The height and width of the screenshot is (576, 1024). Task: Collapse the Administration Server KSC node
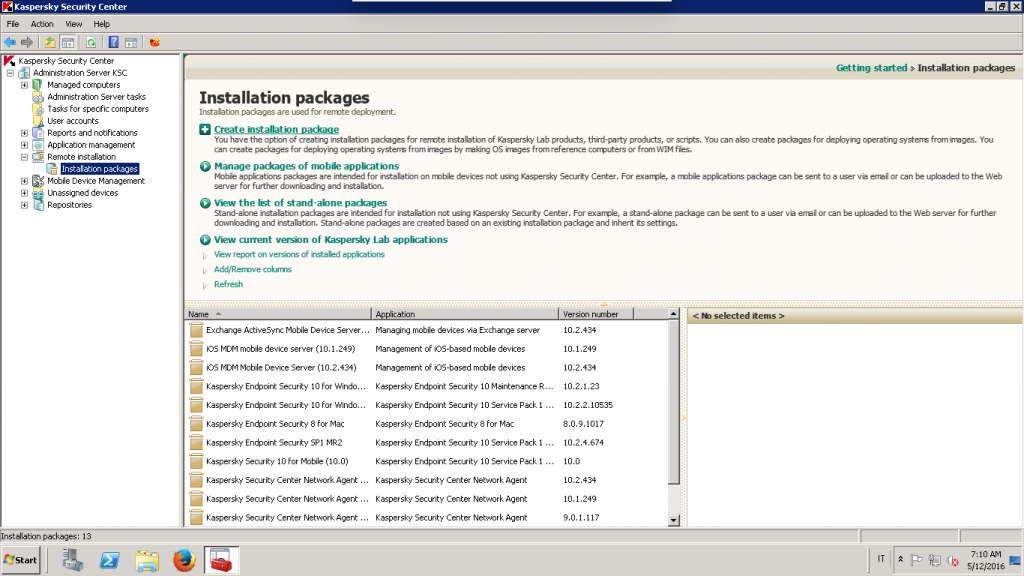[10, 73]
